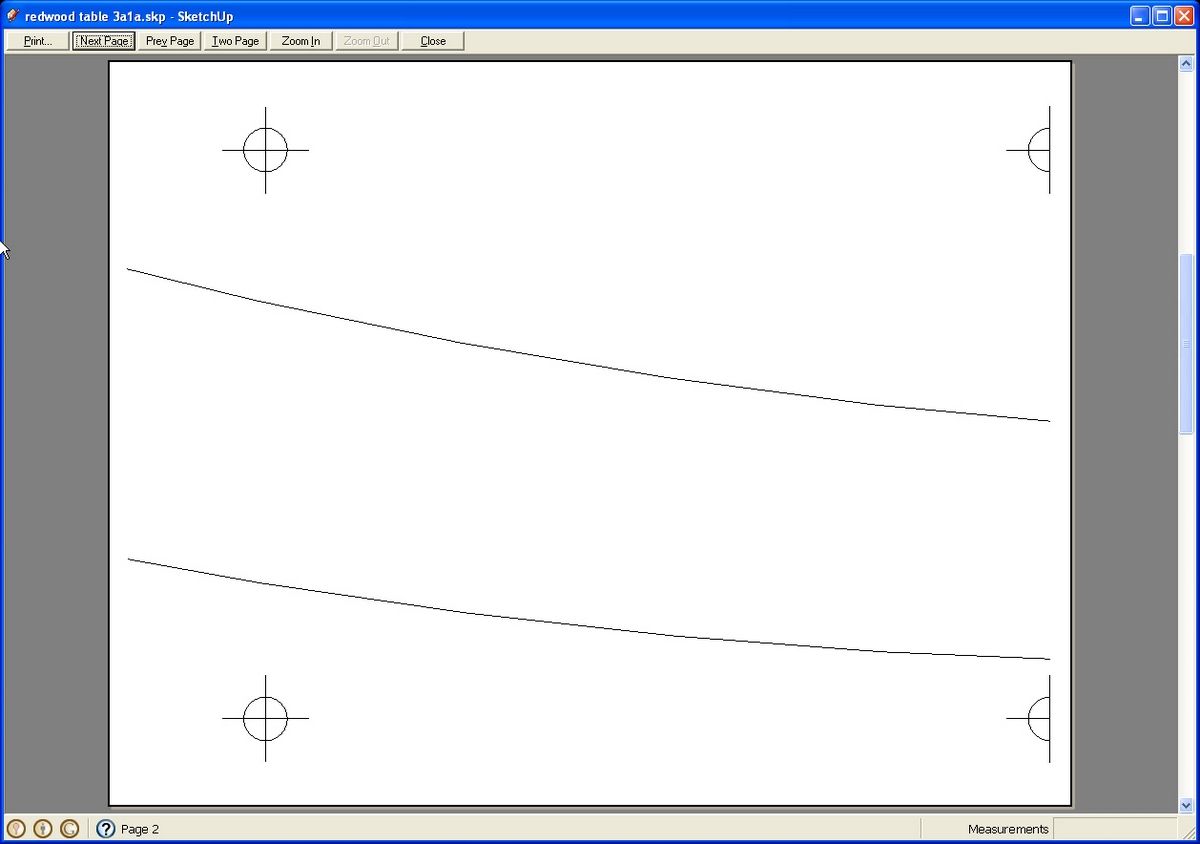Viewport: 1200px width, 844px height.
Task: Click the vertical scrollbar up arrow
Action: coord(1187,64)
